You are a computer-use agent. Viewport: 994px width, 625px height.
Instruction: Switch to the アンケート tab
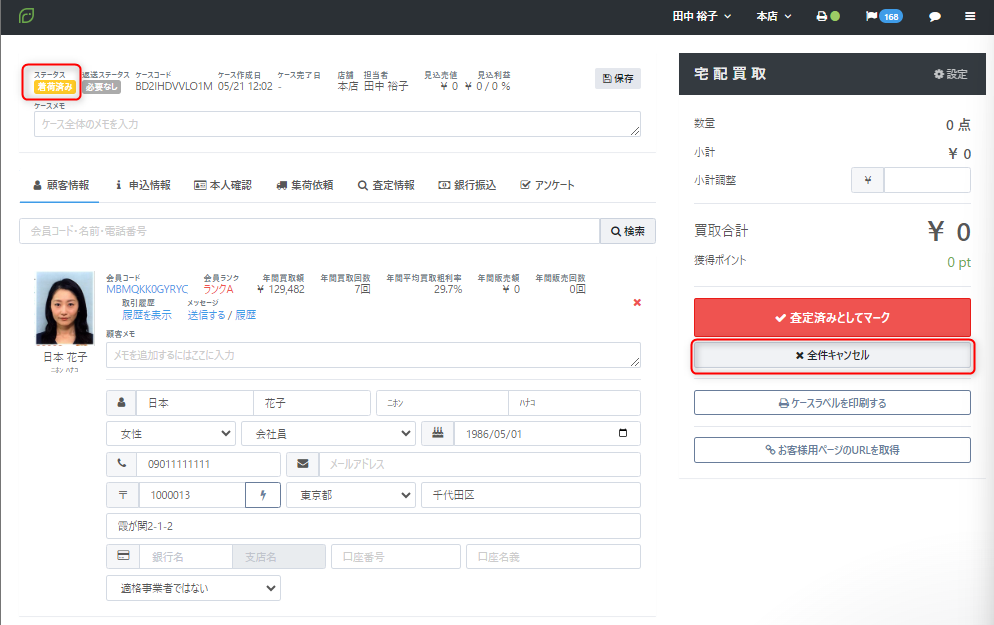coord(548,185)
